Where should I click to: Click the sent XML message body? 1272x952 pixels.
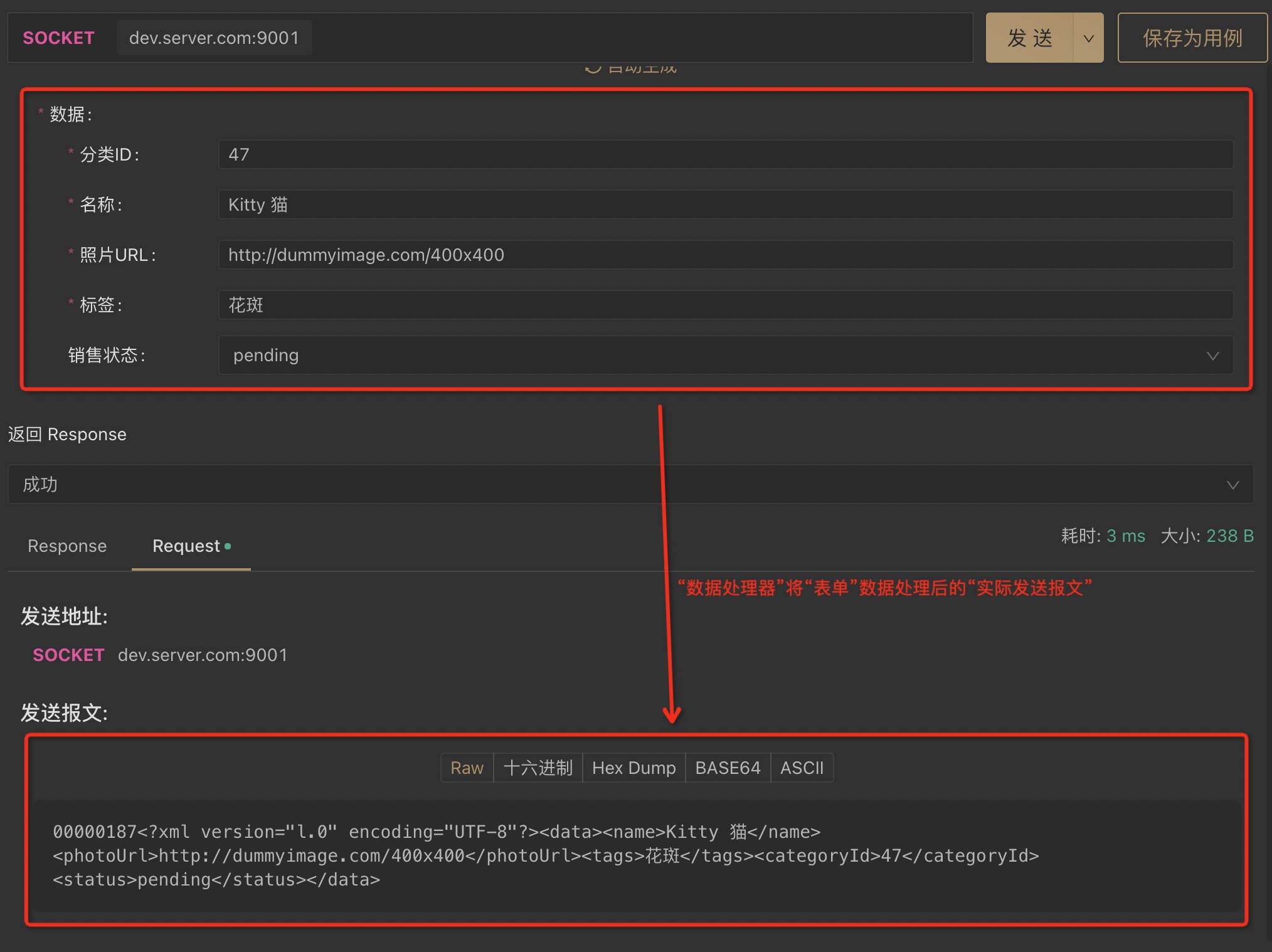coord(546,855)
